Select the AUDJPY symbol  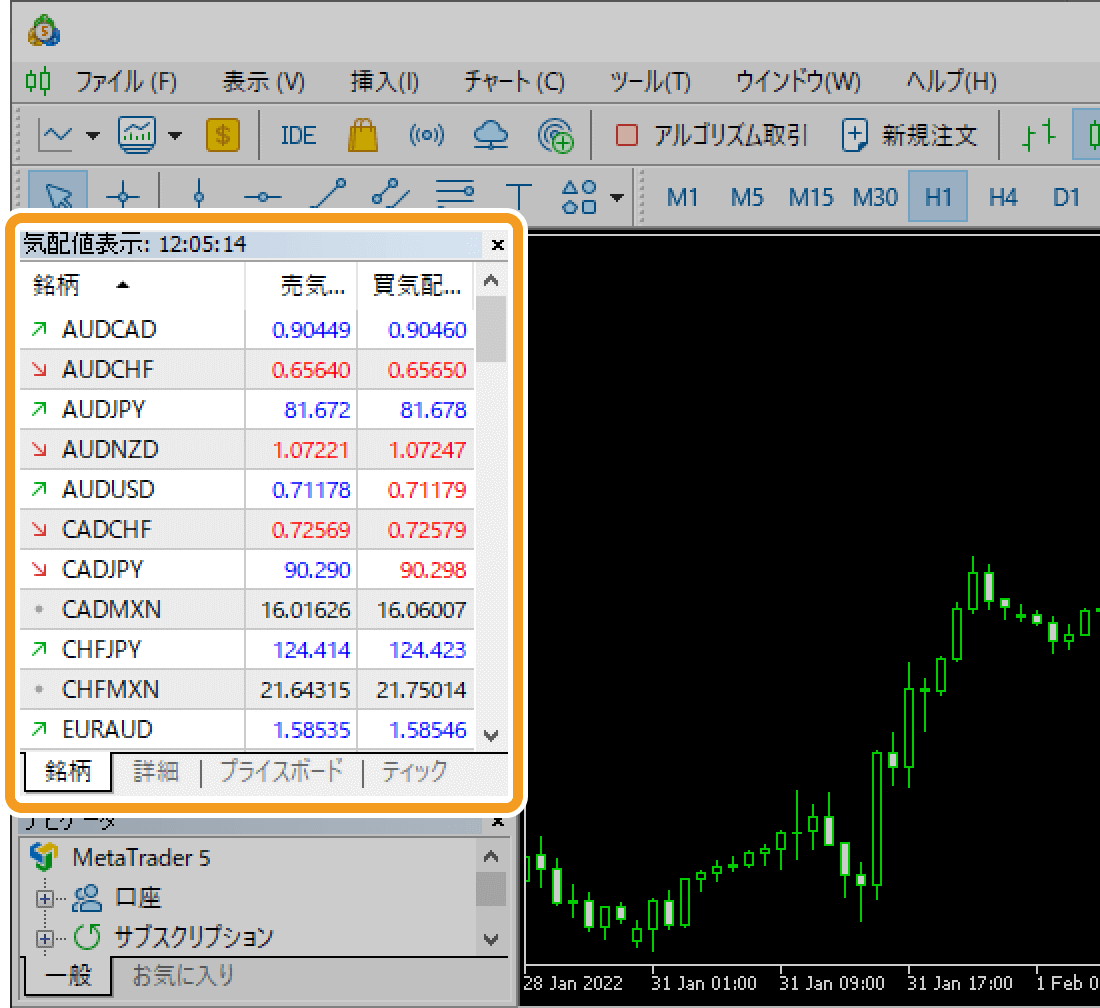(103, 409)
